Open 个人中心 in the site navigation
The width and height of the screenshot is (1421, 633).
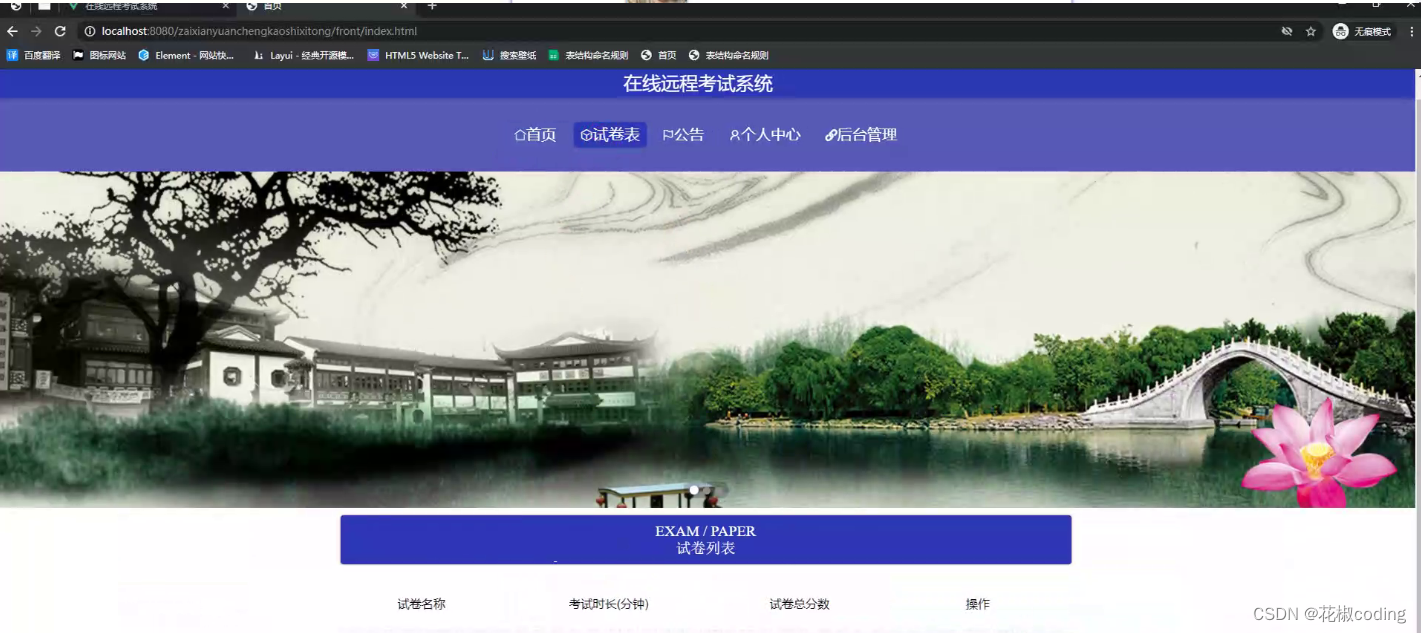click(765, 135)
